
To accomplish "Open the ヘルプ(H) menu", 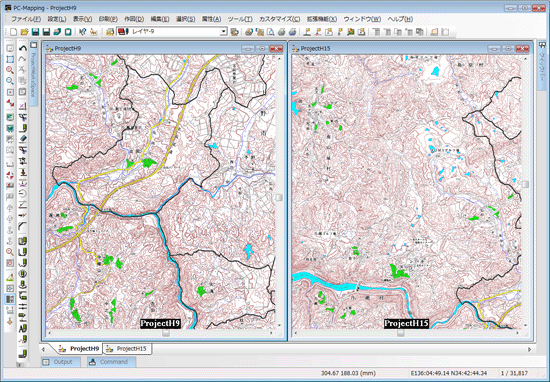I will 400,19.
